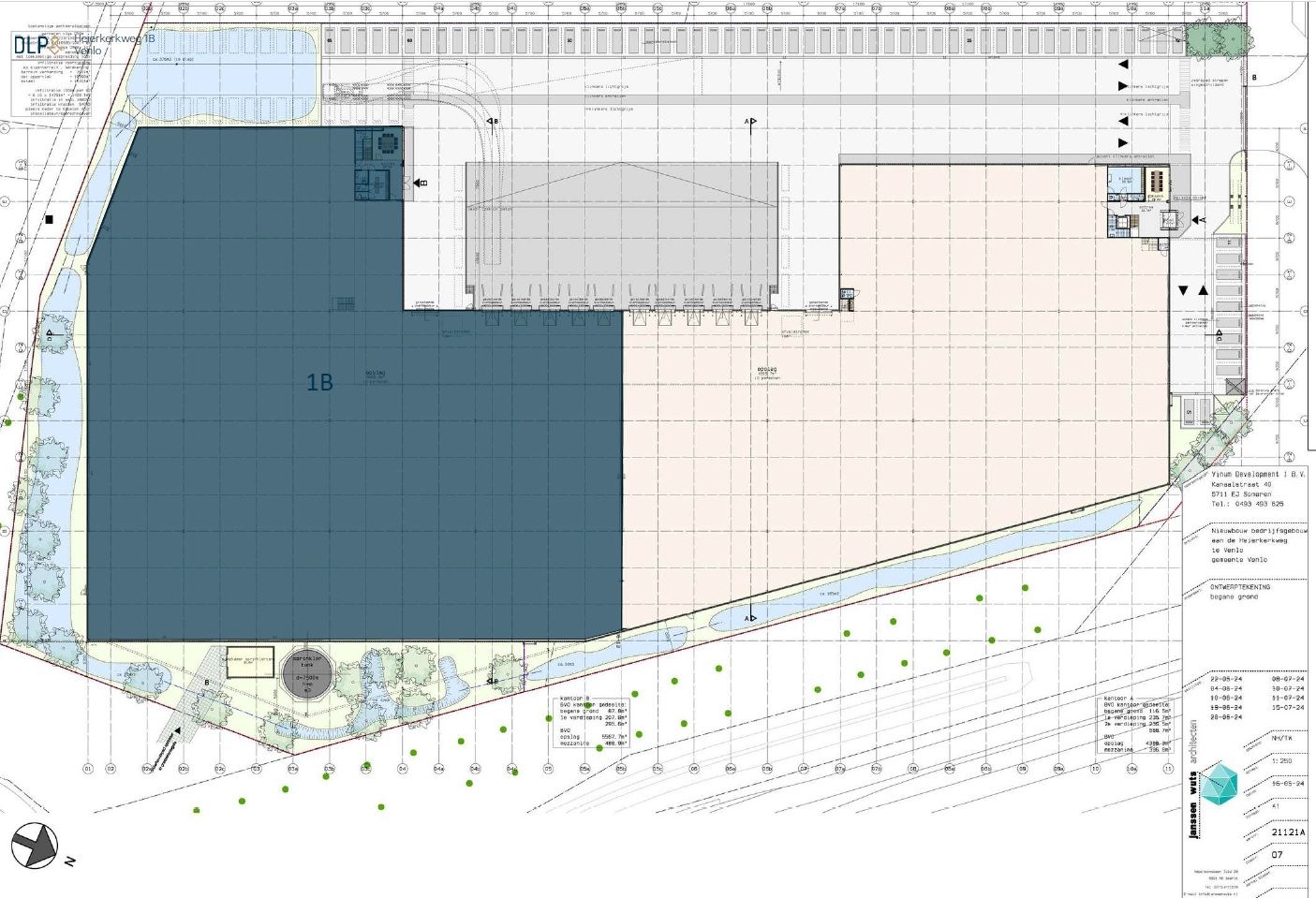Click the section arrow B beside unit 1B office

click(419, 183)
